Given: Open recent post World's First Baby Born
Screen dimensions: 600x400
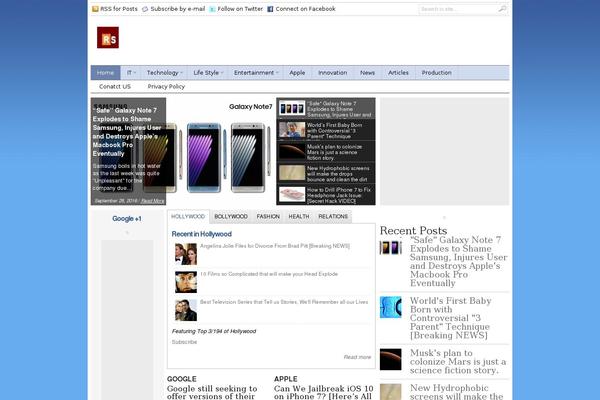Looking at the screenshot, I should pos(450,318).
